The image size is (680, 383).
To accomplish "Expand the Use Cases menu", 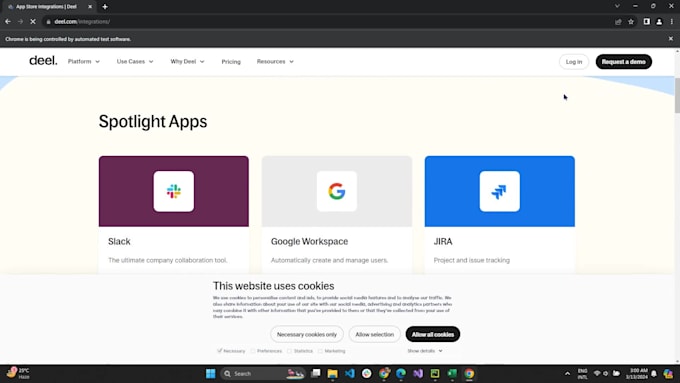I will [x=135, y=62].
